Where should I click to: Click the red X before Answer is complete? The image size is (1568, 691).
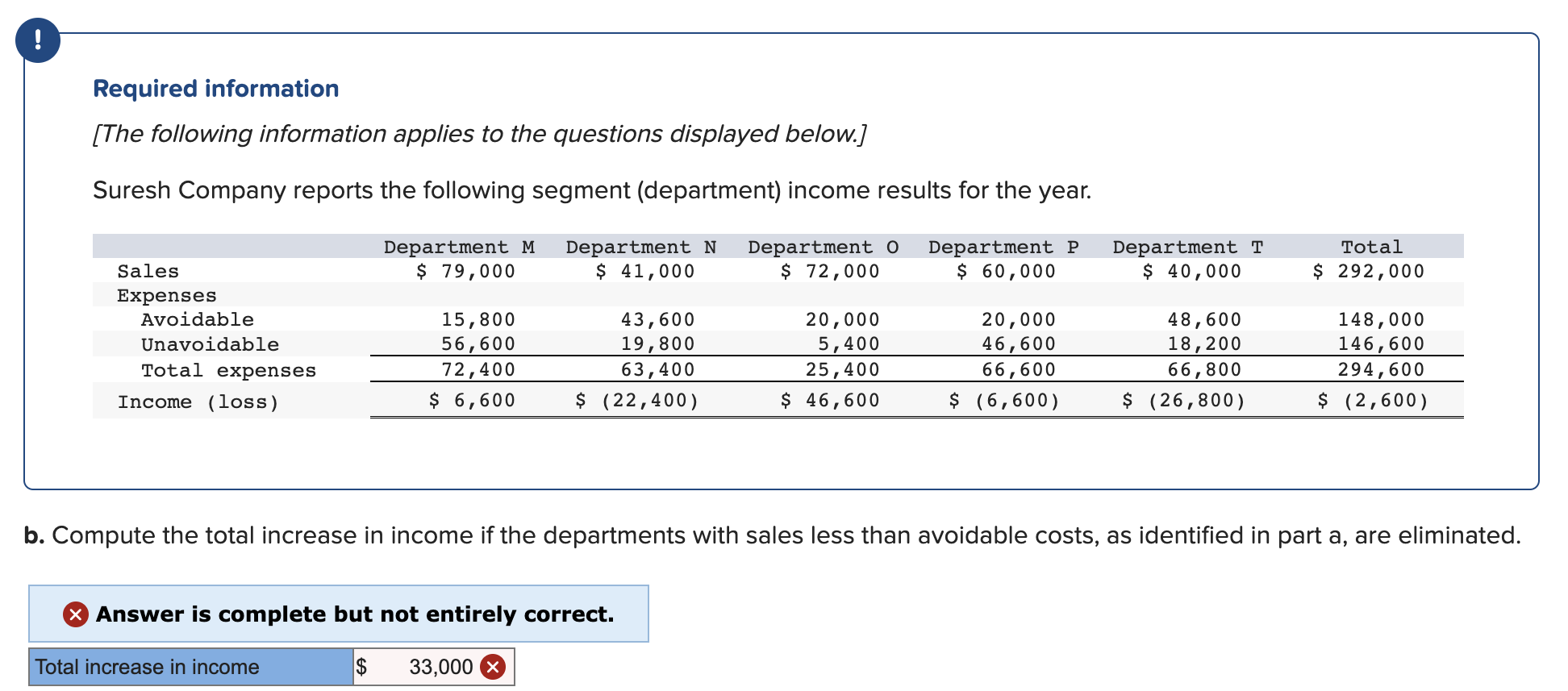[76, 614]
